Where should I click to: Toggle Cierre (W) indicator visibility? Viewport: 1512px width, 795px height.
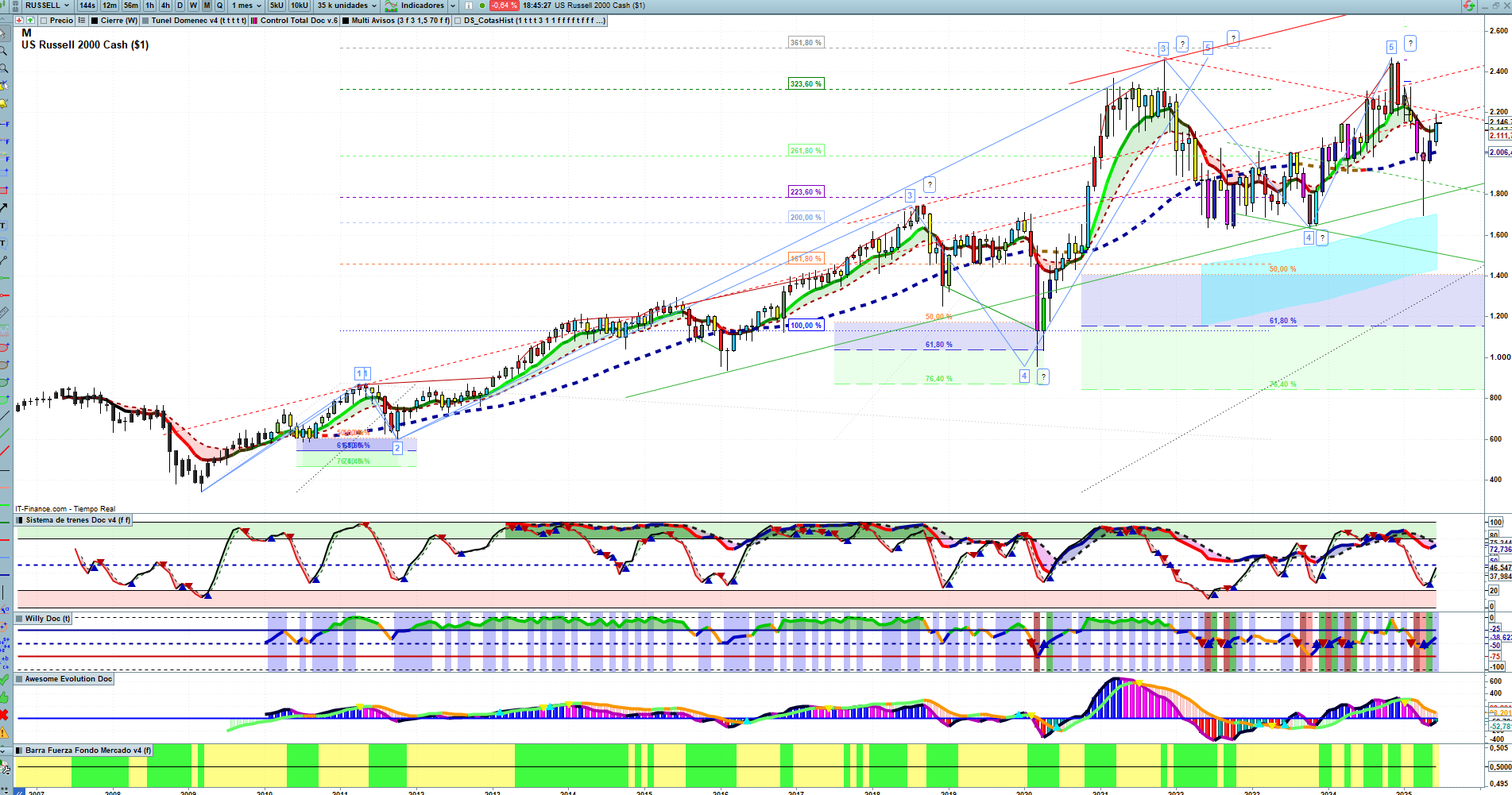pyautogui.click(x=95, y=21)
